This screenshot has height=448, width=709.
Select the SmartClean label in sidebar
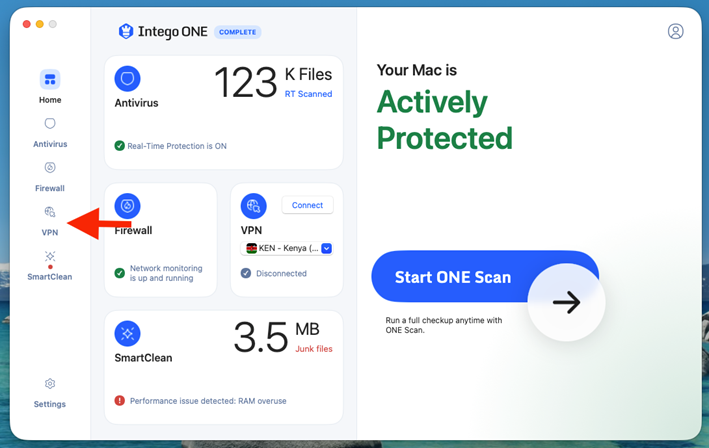point(50,277)
